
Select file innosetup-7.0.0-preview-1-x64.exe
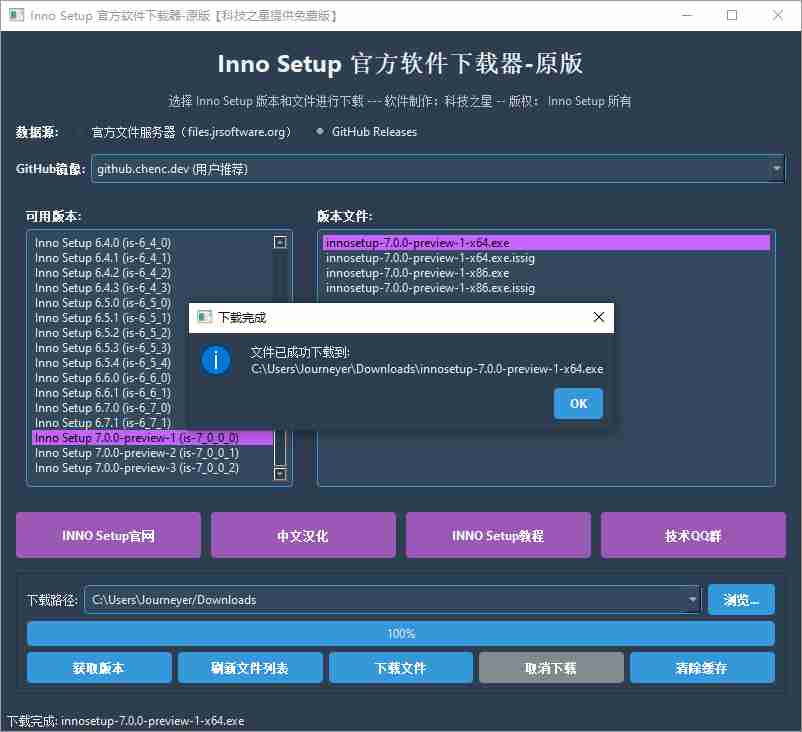point(546,242)
